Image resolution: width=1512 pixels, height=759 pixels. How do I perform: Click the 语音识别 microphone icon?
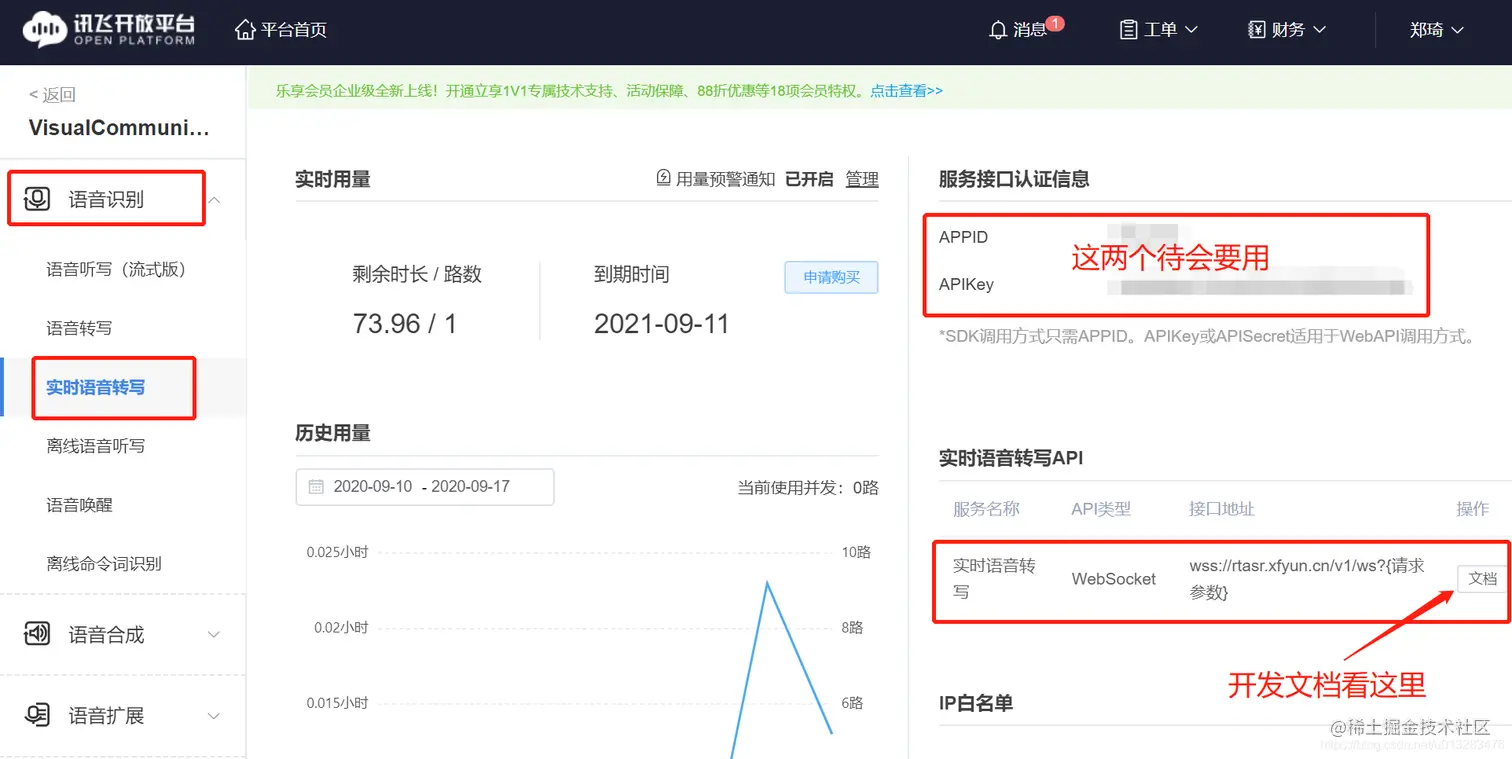coord(37,199)
